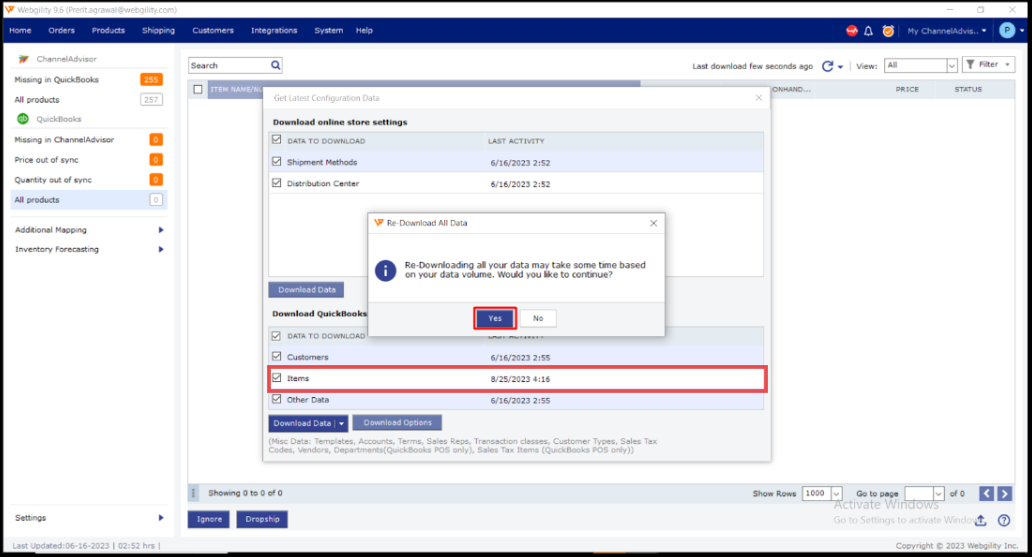
Task: Open the Shipping menu
Action: point(159,30)
